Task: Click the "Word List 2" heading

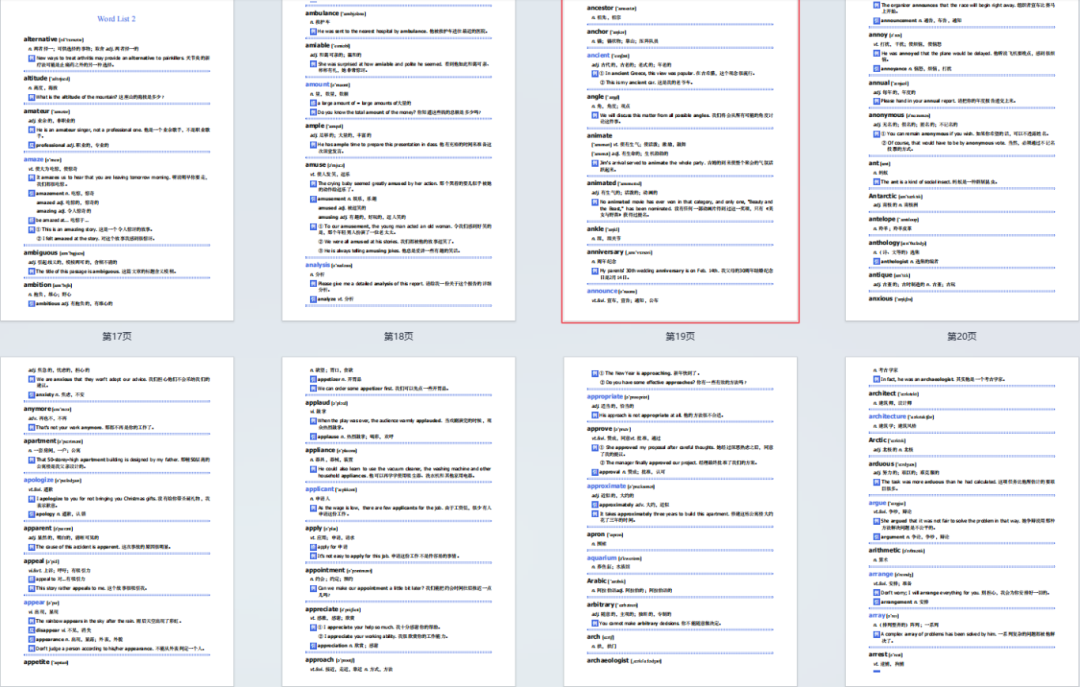Action: pyautogui.click(x=117, y=19)
